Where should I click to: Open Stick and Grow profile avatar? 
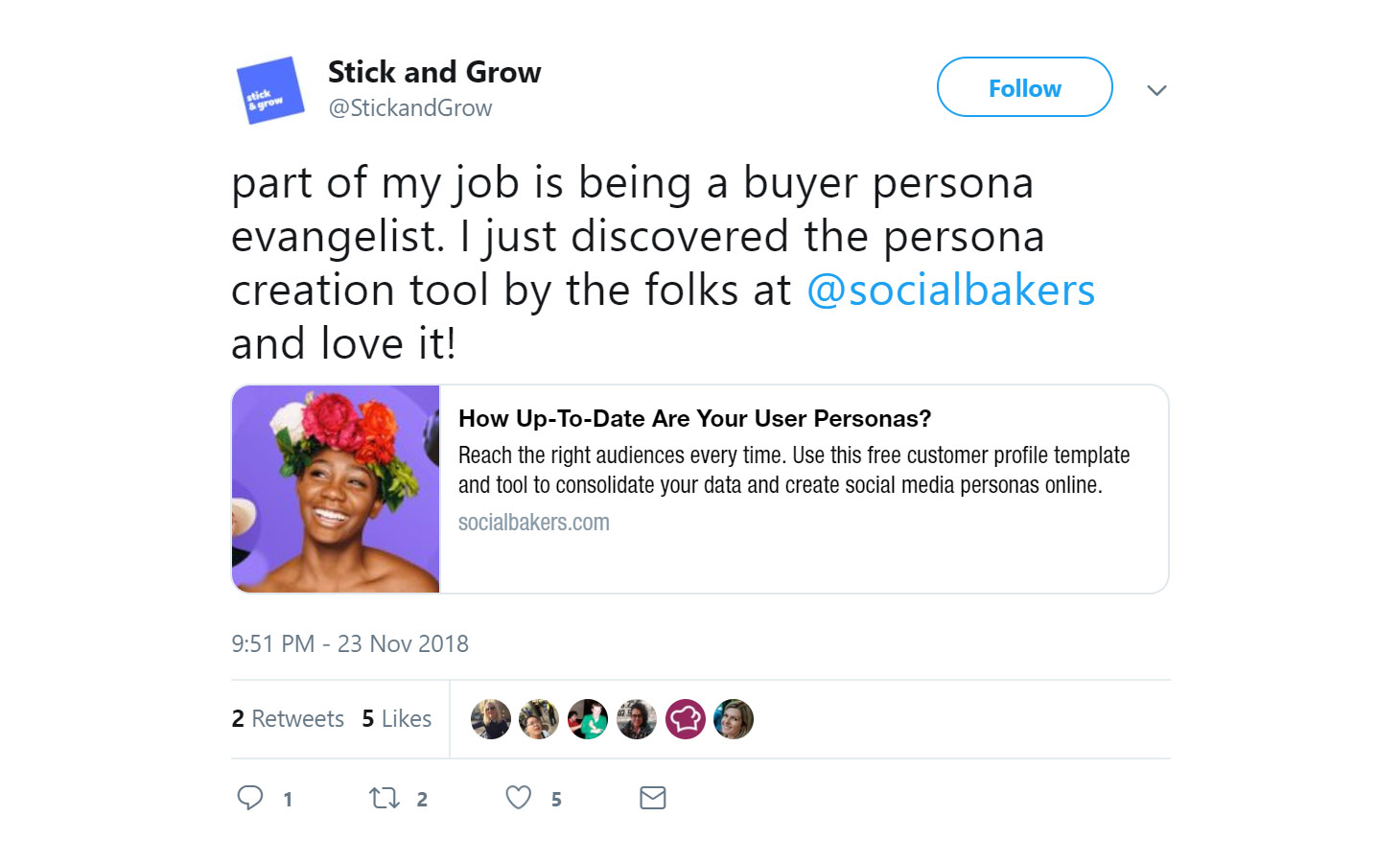tap(269, 91)
